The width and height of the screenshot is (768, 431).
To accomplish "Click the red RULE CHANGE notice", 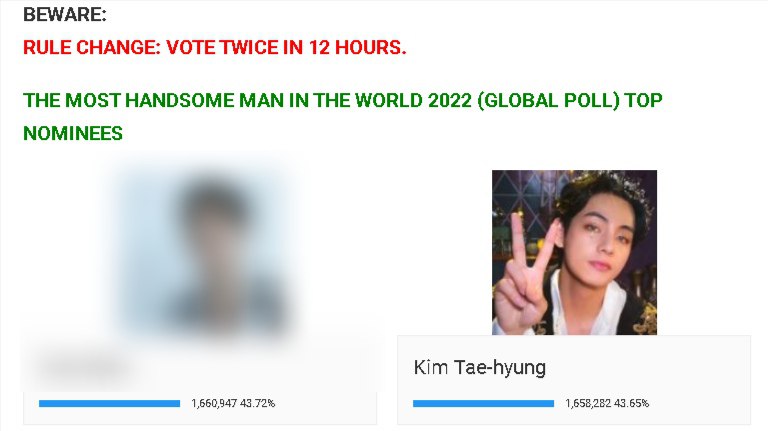I will tap(215, 48).
